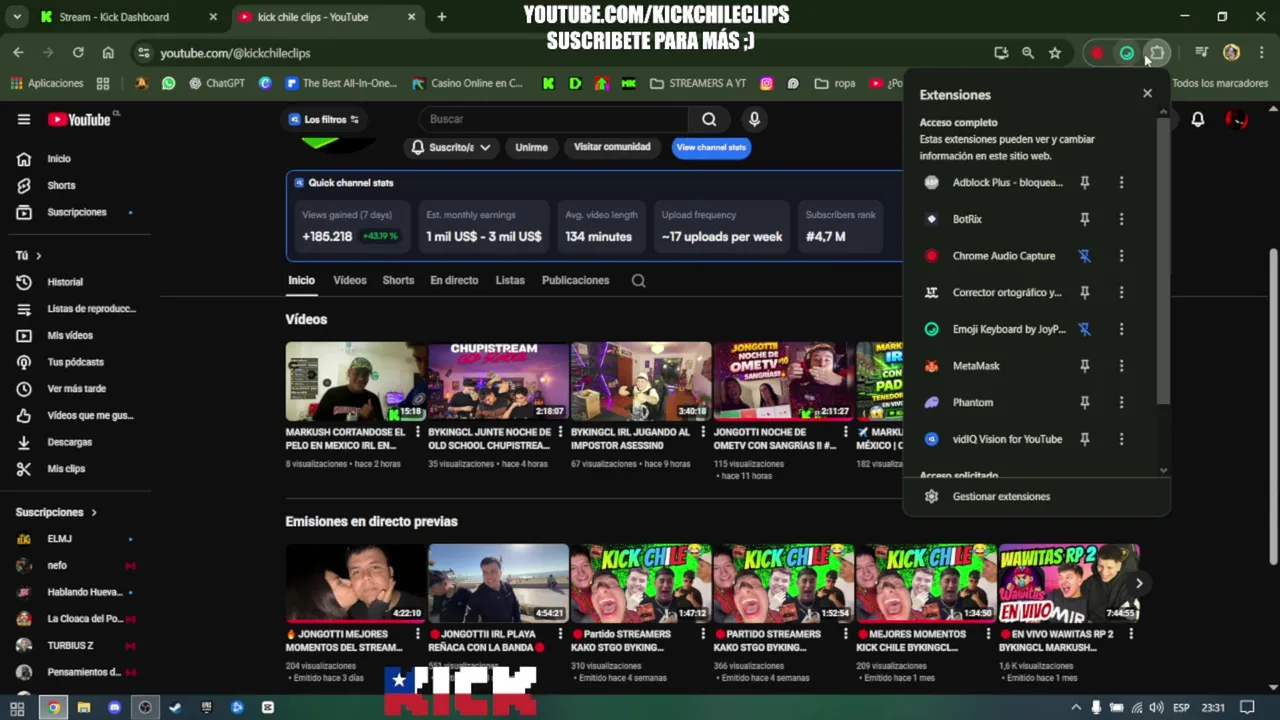This screenshot has width=1280, height=720.
Task: Switch to Stream - Kick Dashboard tab
Action: (x=128, y=17)
